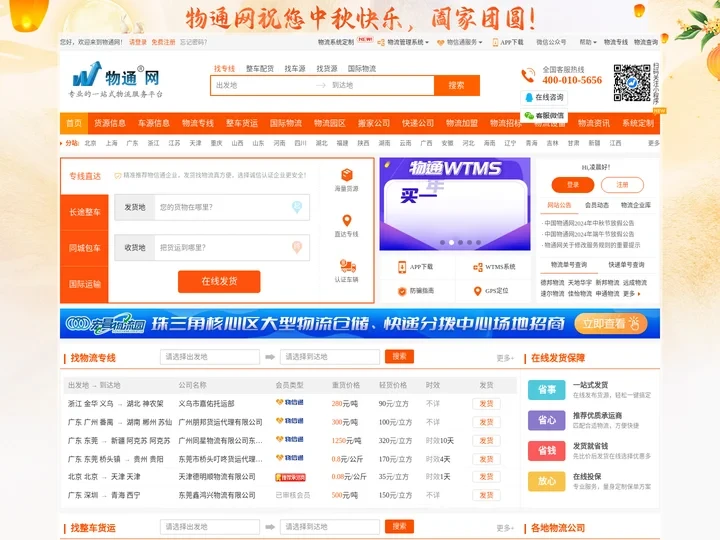Click the orange 搜索 button in header
Screen dimensions: 720x540
[x=456, y=85]
